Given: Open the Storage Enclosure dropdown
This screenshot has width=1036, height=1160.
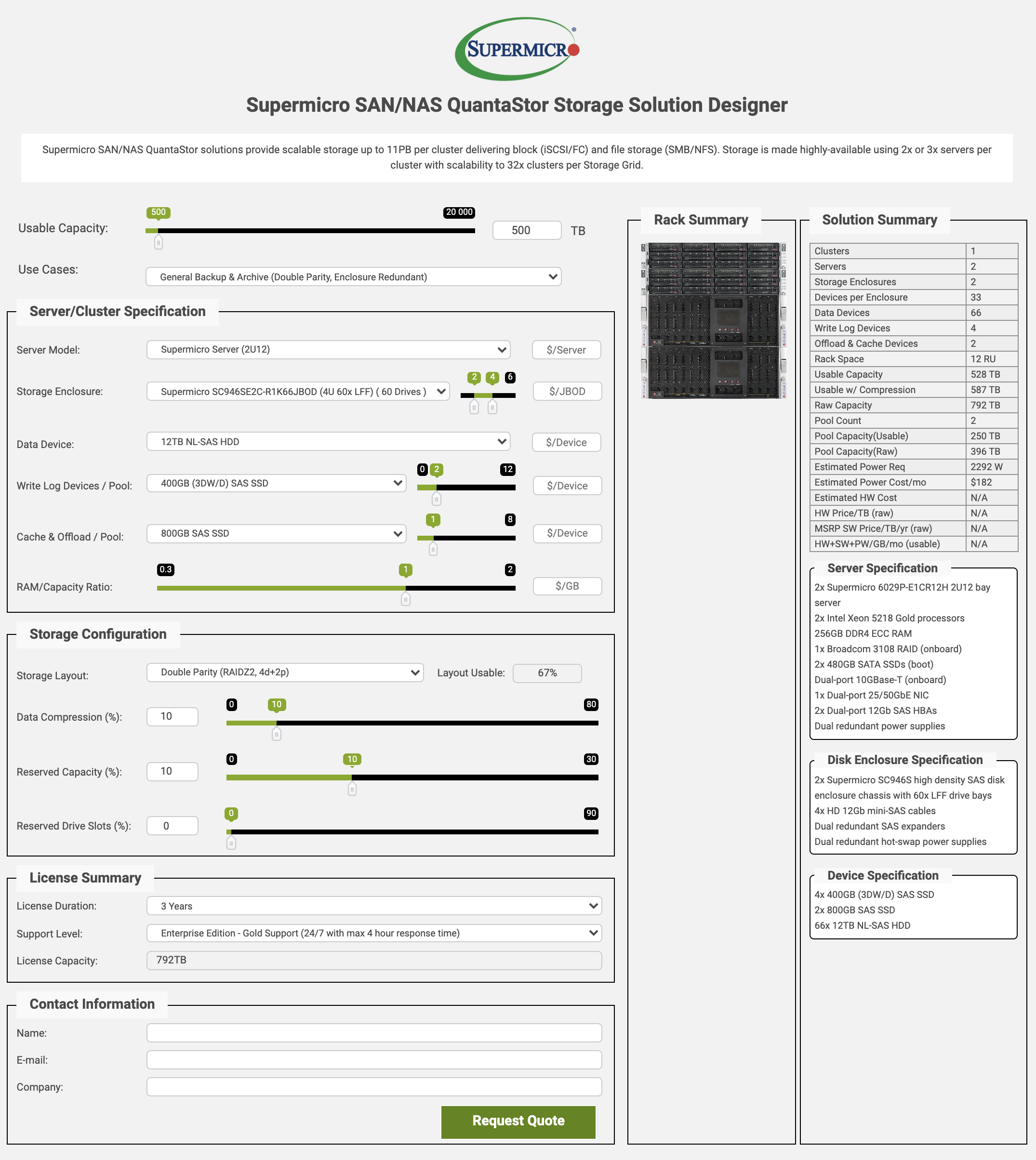Looking at the screenshot, I should tap(298, 392).
